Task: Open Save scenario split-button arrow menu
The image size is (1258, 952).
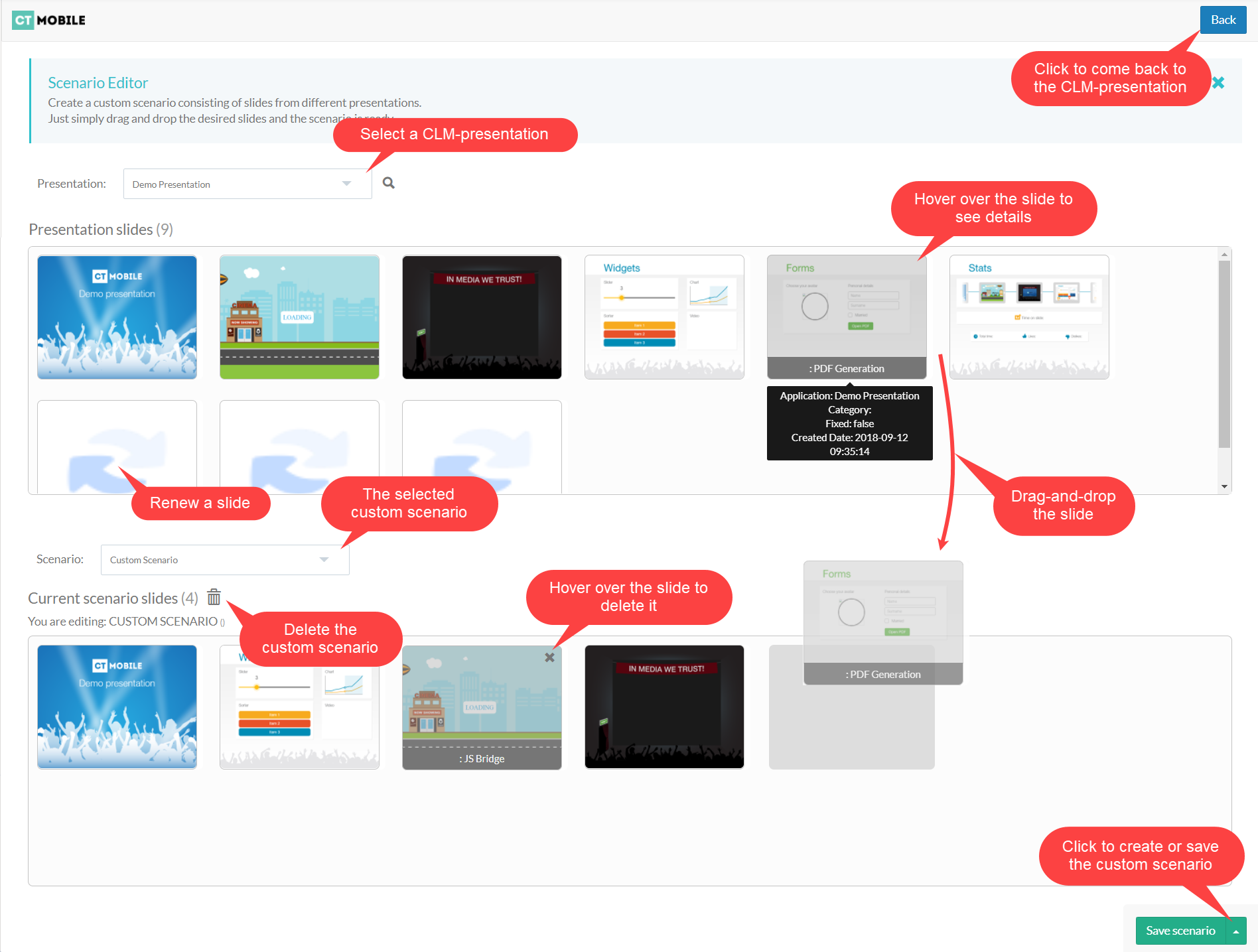Action: point(1236,931)
